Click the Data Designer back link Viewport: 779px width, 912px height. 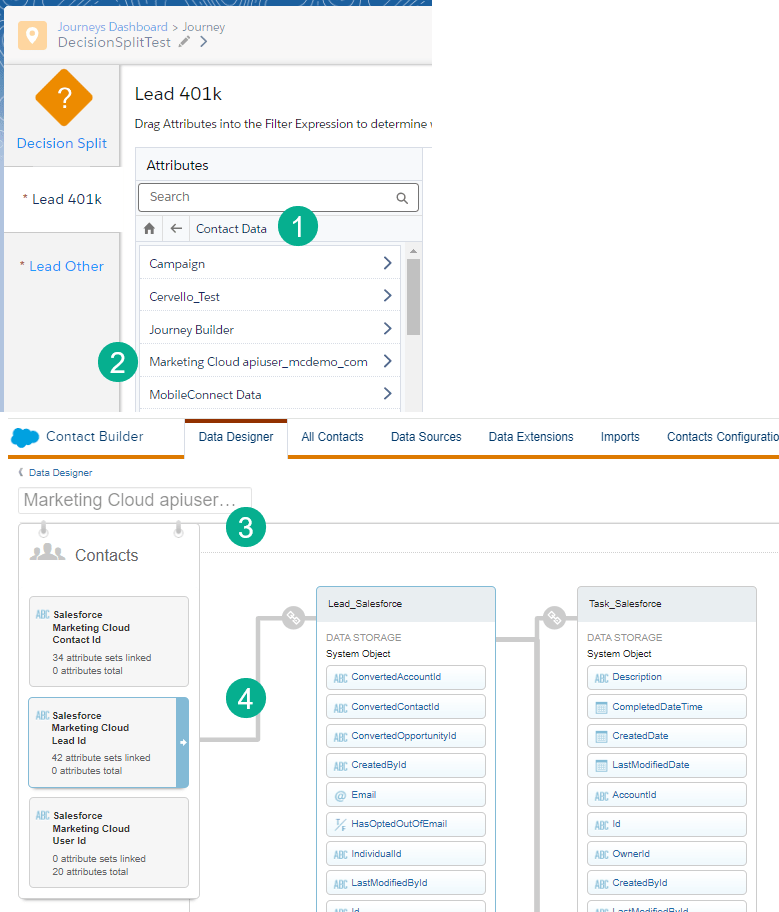pos(59,472)
